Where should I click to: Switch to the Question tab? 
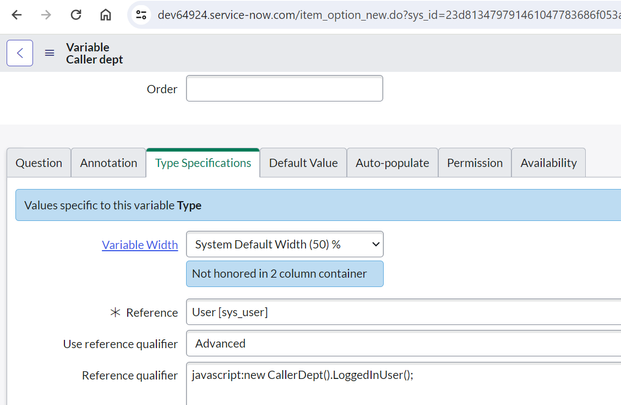point(39,163)
